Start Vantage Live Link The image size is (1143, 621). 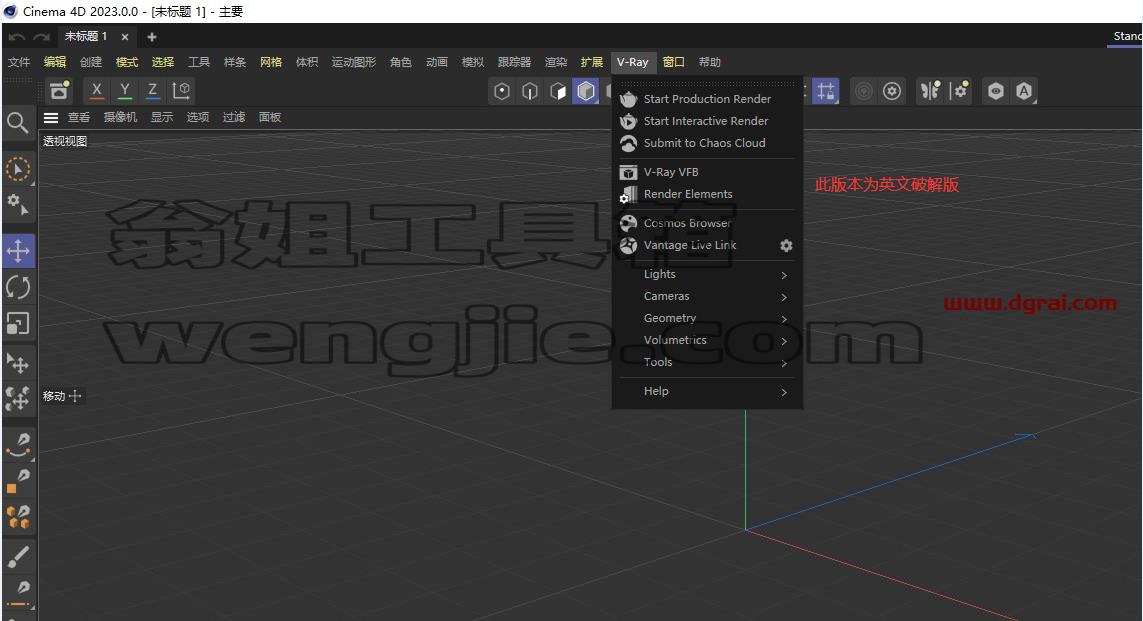pos(690,245)
